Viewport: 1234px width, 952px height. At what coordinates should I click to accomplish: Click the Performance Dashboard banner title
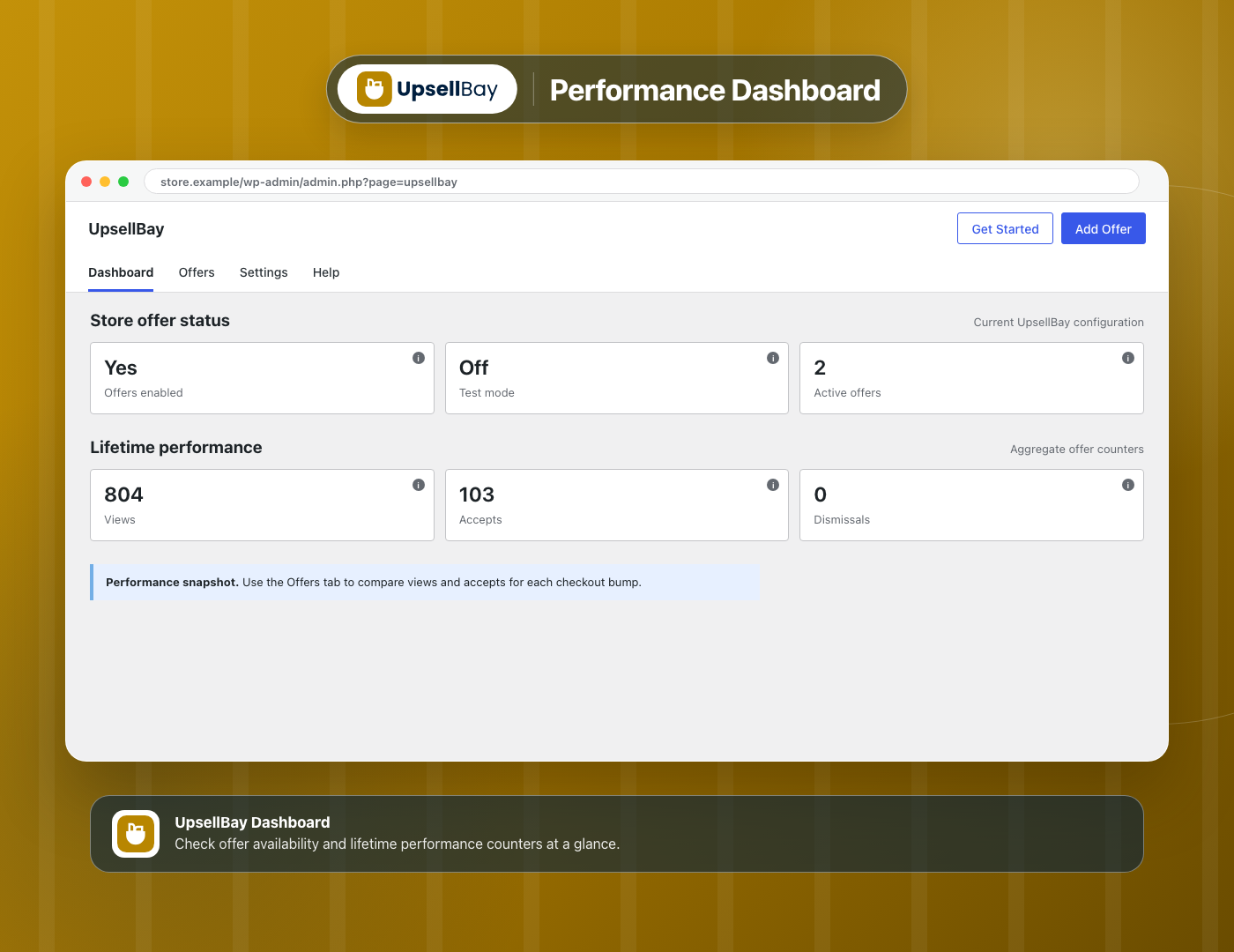(x=715, y=90)
